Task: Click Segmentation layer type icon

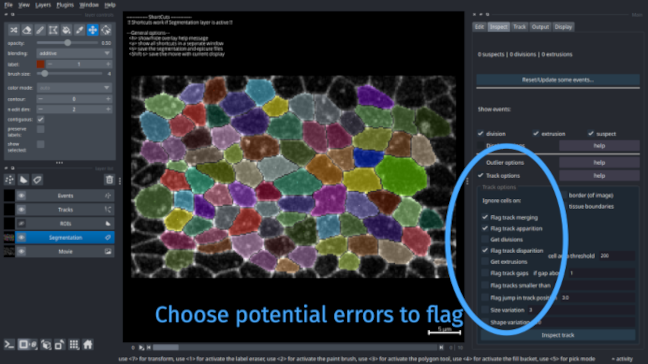Action: (x=108, y=238)
